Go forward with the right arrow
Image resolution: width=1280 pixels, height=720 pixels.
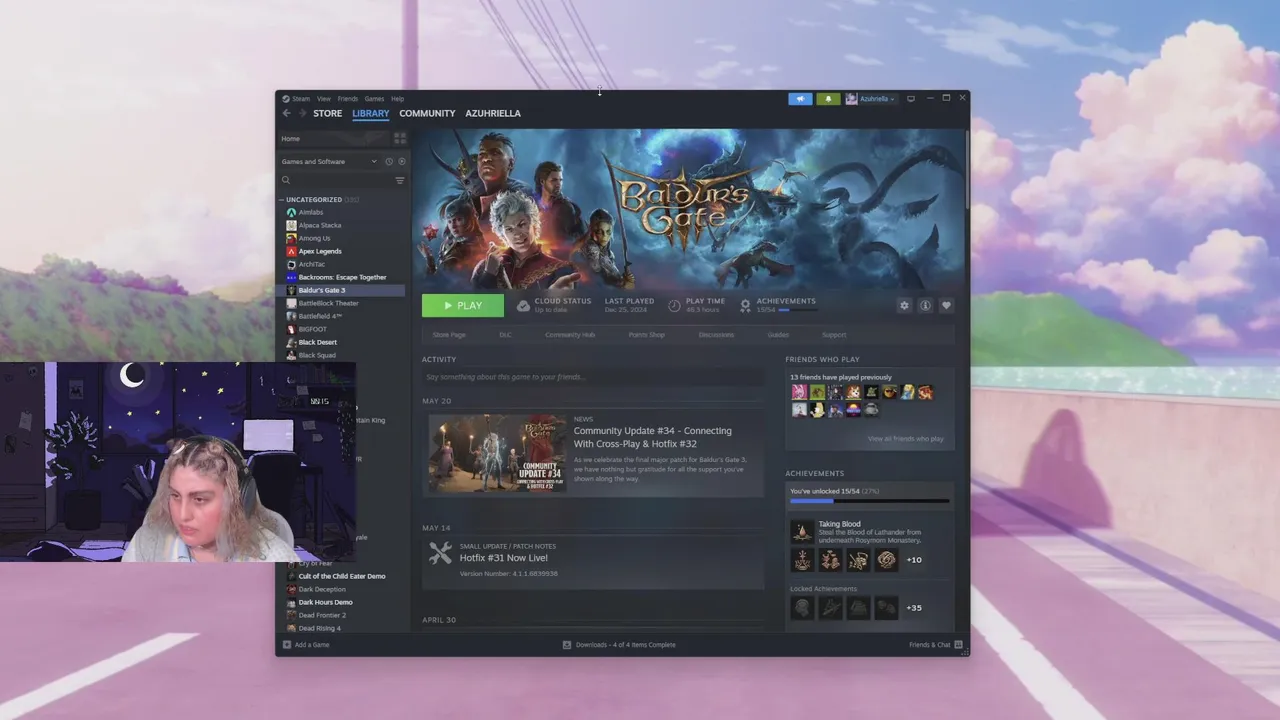tap(302, 113)
